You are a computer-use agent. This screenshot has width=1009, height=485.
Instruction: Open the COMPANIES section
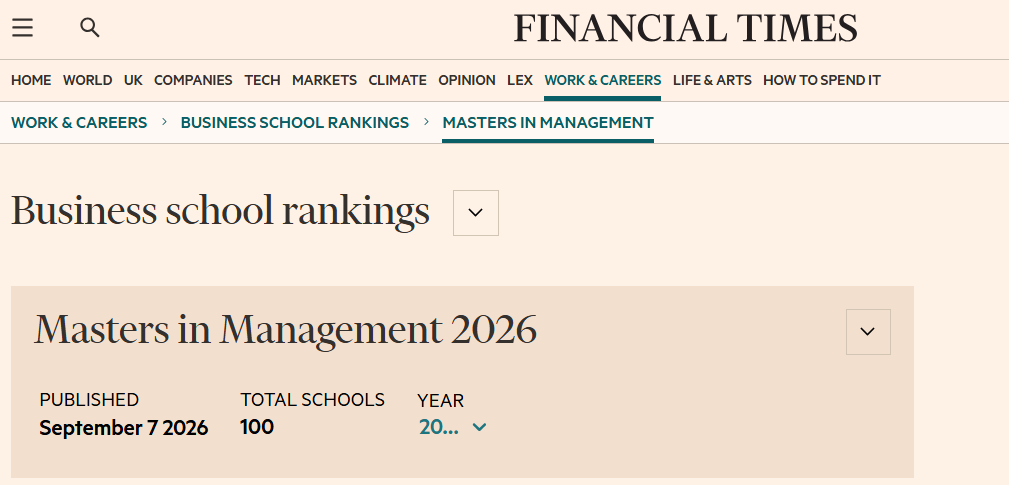[x=193, y=80]
